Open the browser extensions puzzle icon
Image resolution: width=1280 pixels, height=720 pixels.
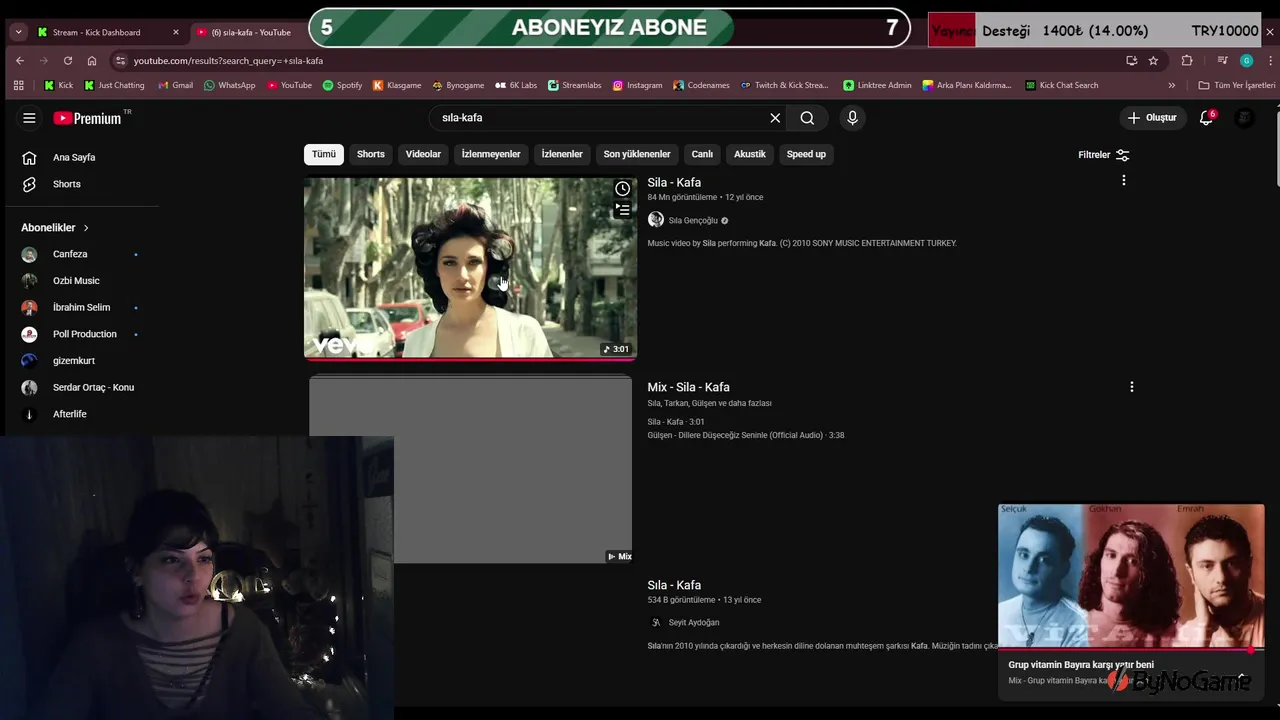[x=1187, y=61]
